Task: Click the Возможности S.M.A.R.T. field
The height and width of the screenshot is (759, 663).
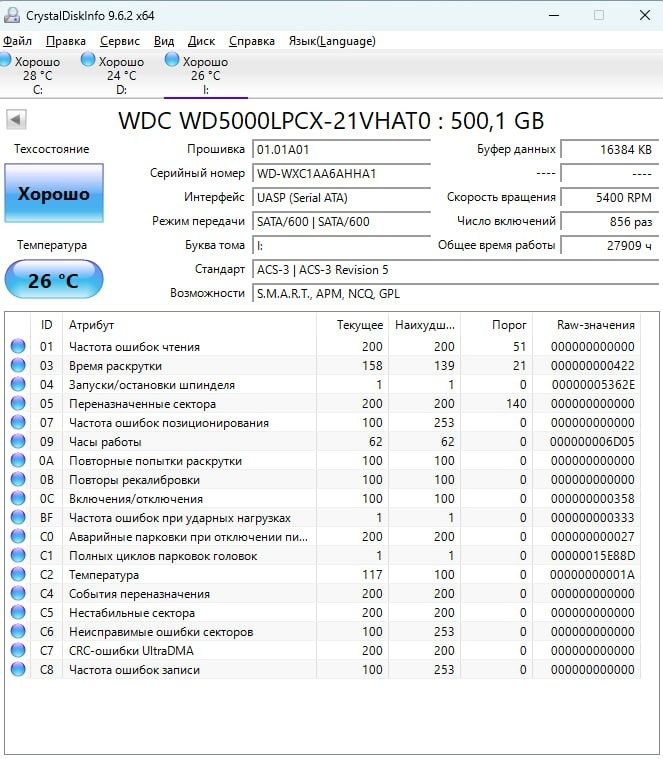Action: pos(455,294)
